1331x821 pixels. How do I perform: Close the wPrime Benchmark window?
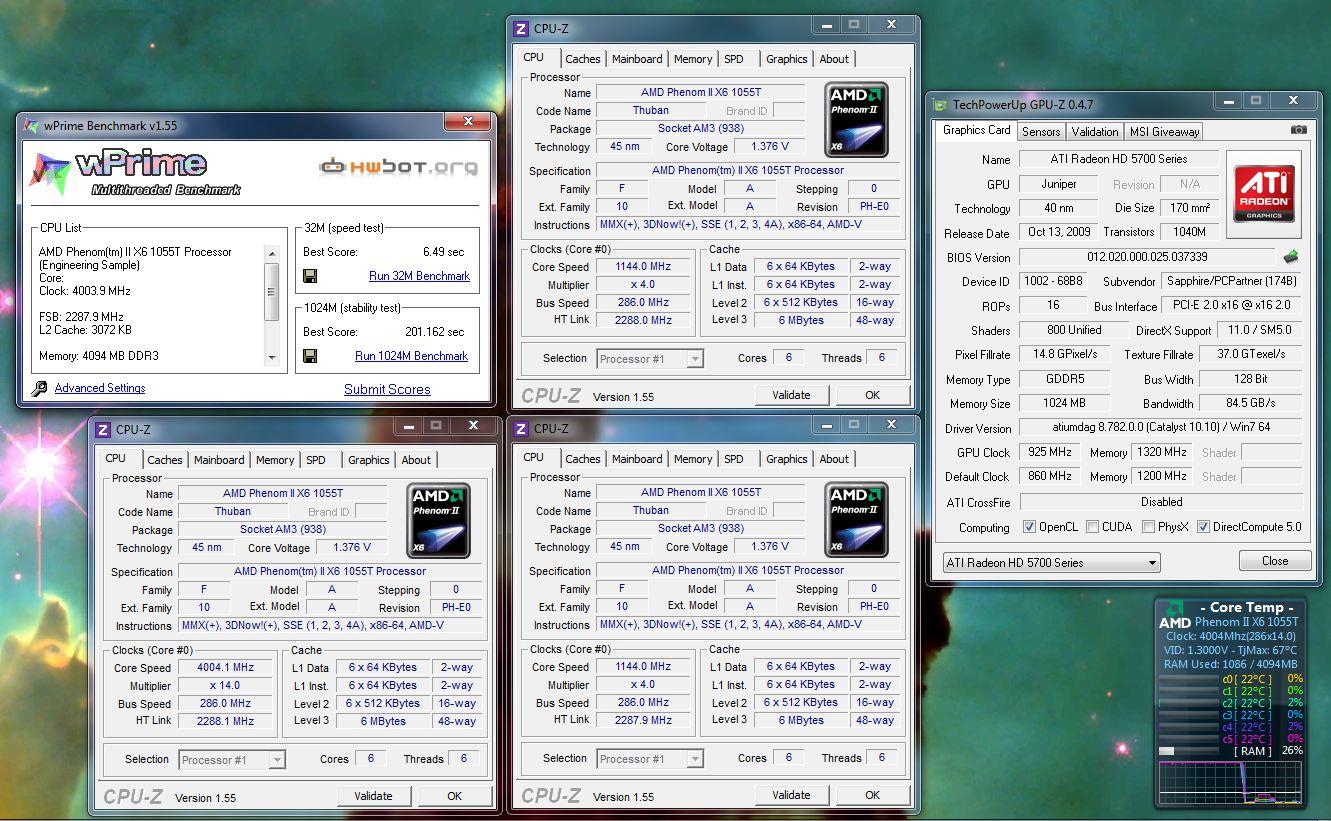coord(467,123)
